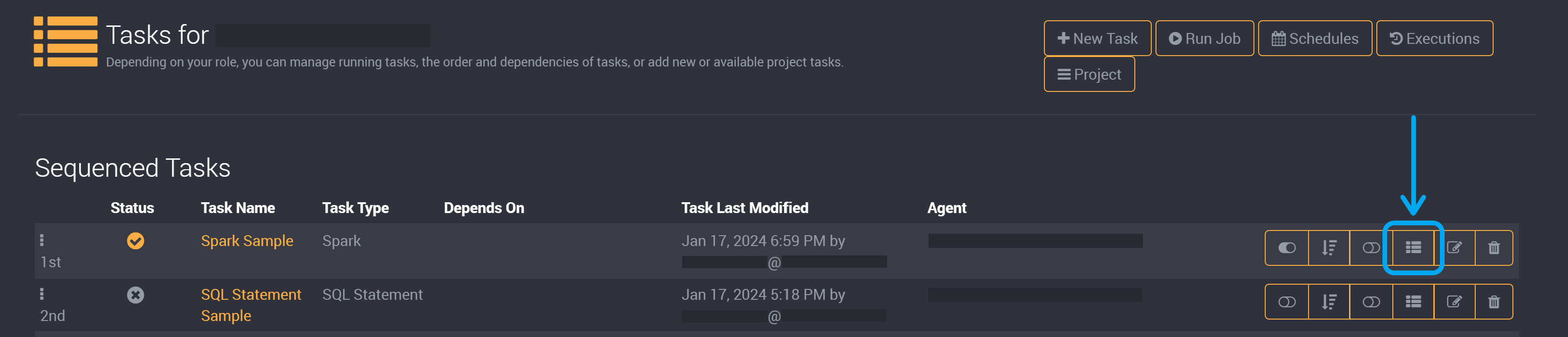The image size is (1568, 337).
Task: Toggle off the first switch on Spark Sample
Action: [1287, 247]
